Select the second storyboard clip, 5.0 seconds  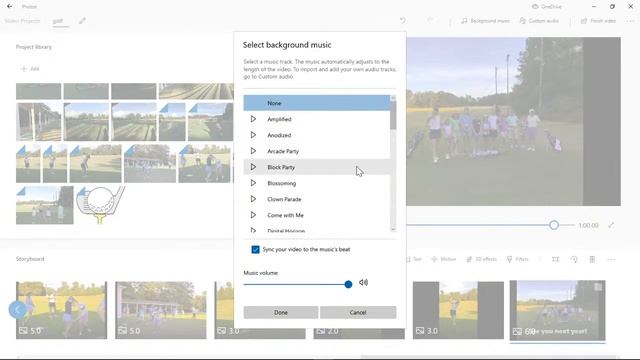(x=161, y=310)
